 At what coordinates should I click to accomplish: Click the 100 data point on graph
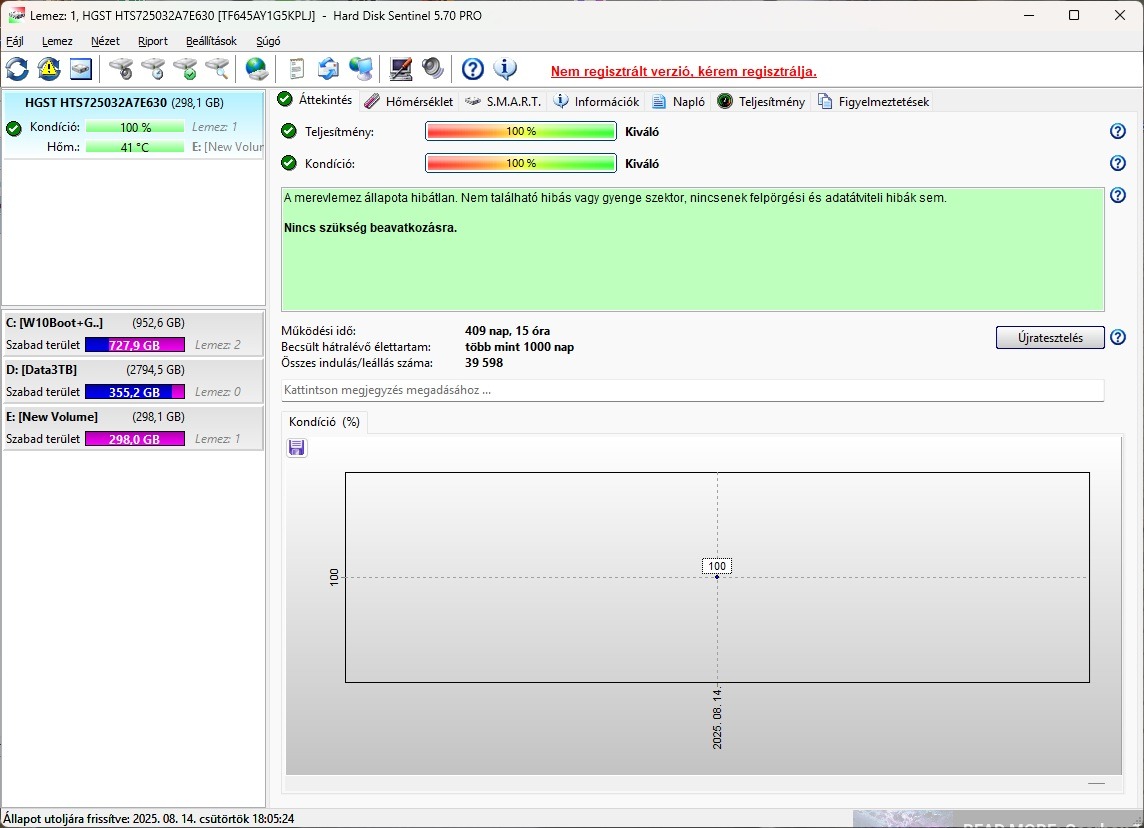[717, 577]
